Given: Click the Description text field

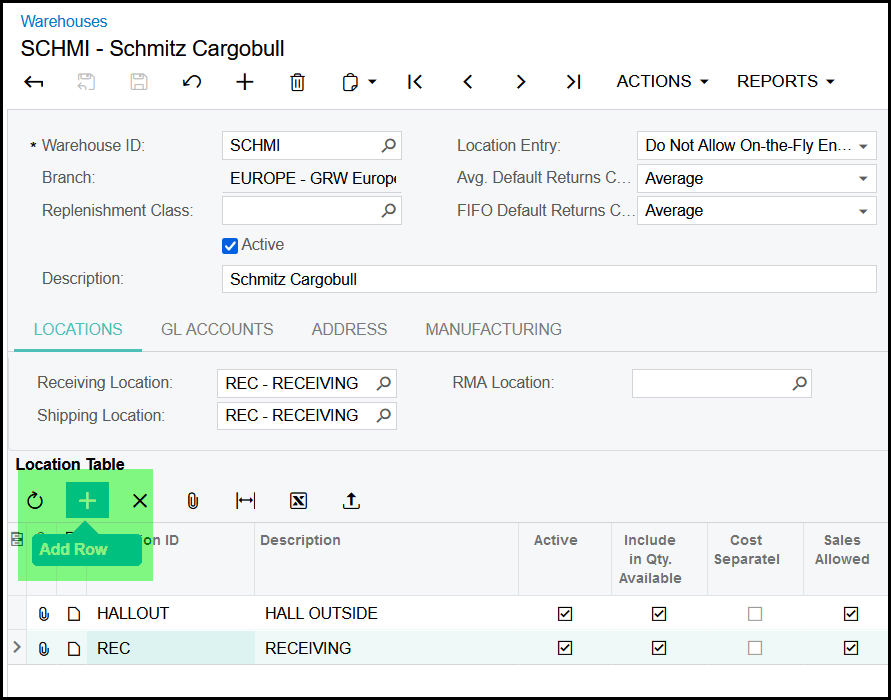Looking at the screenshot, I should (548, 280).
